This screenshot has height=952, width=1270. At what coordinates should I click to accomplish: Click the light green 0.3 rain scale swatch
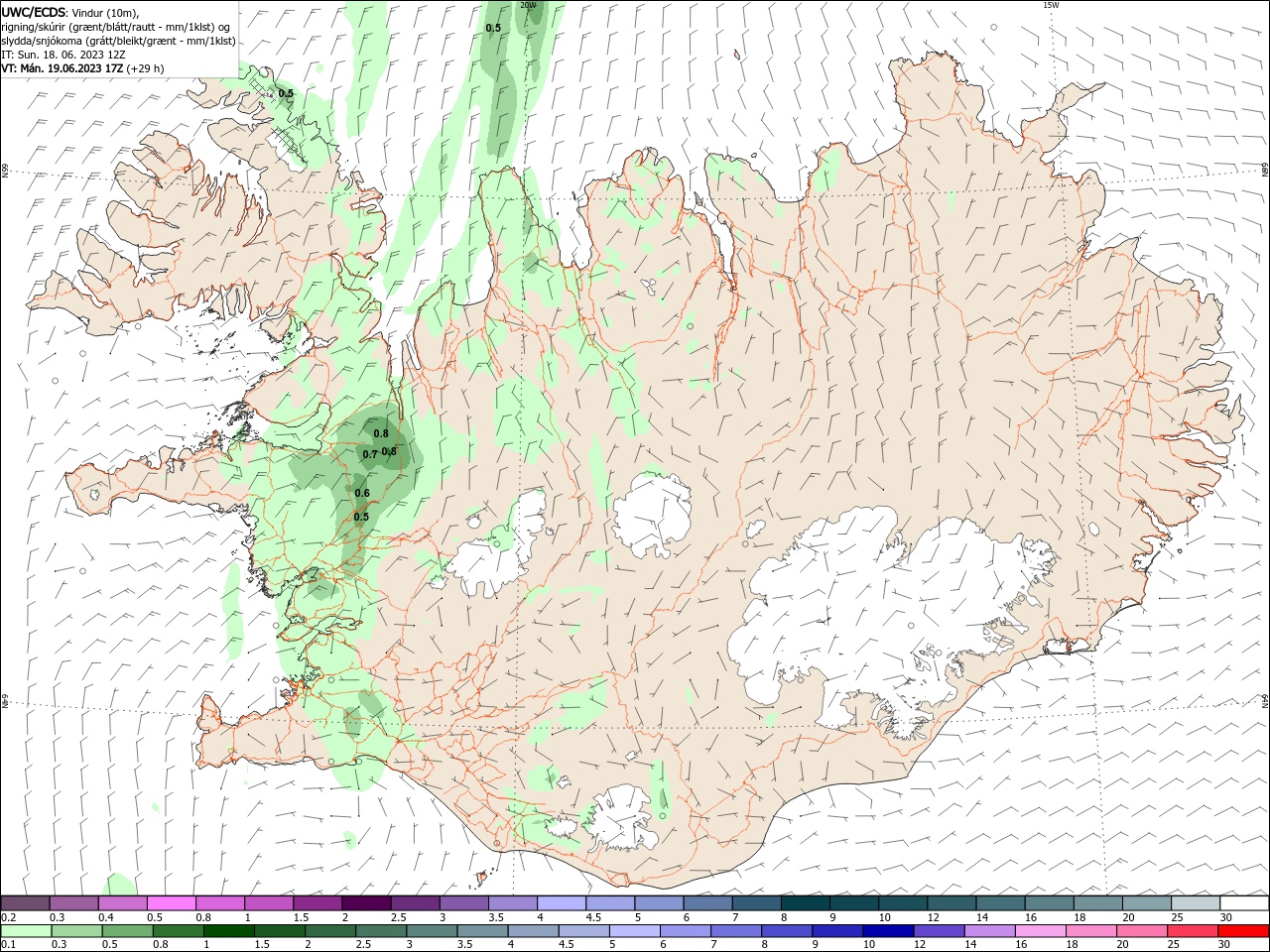[74, 930]
